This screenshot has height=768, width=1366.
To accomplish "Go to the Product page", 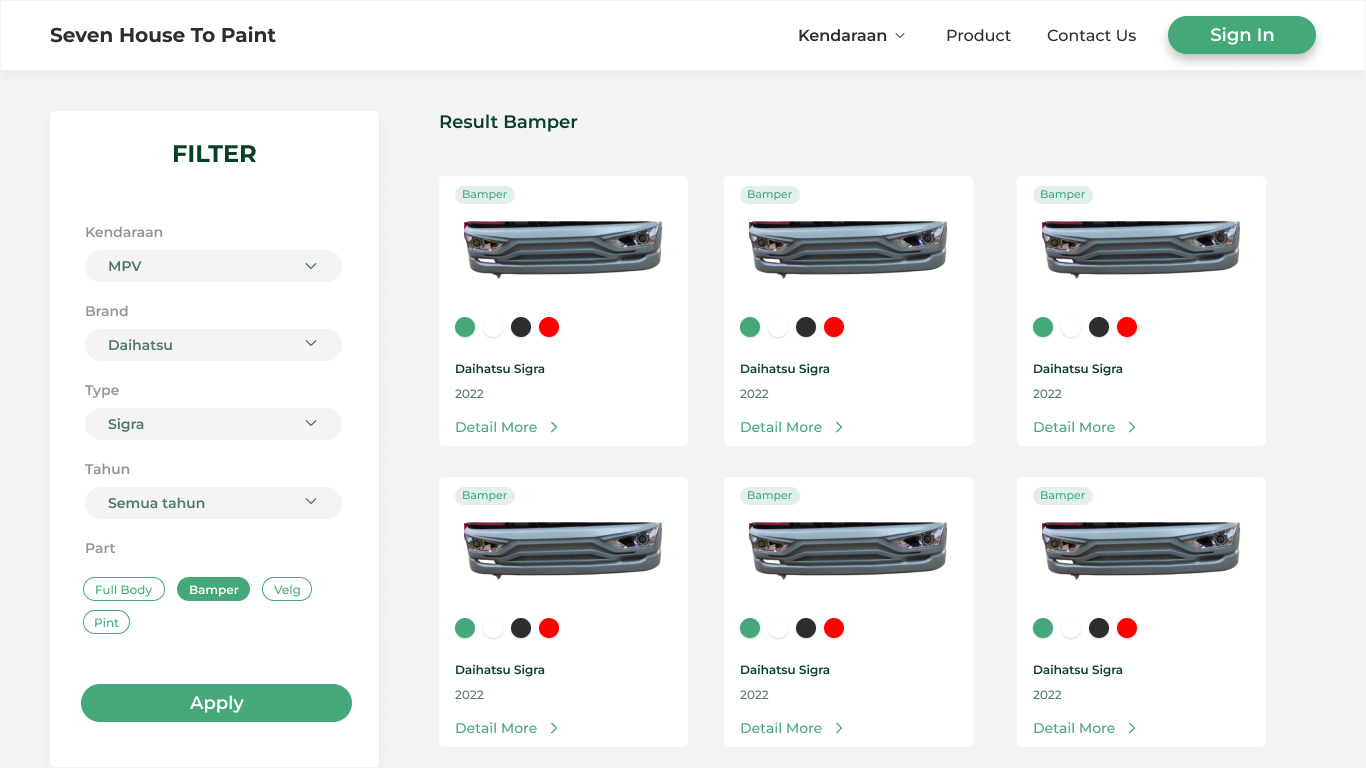I will [x=978, y=35].
